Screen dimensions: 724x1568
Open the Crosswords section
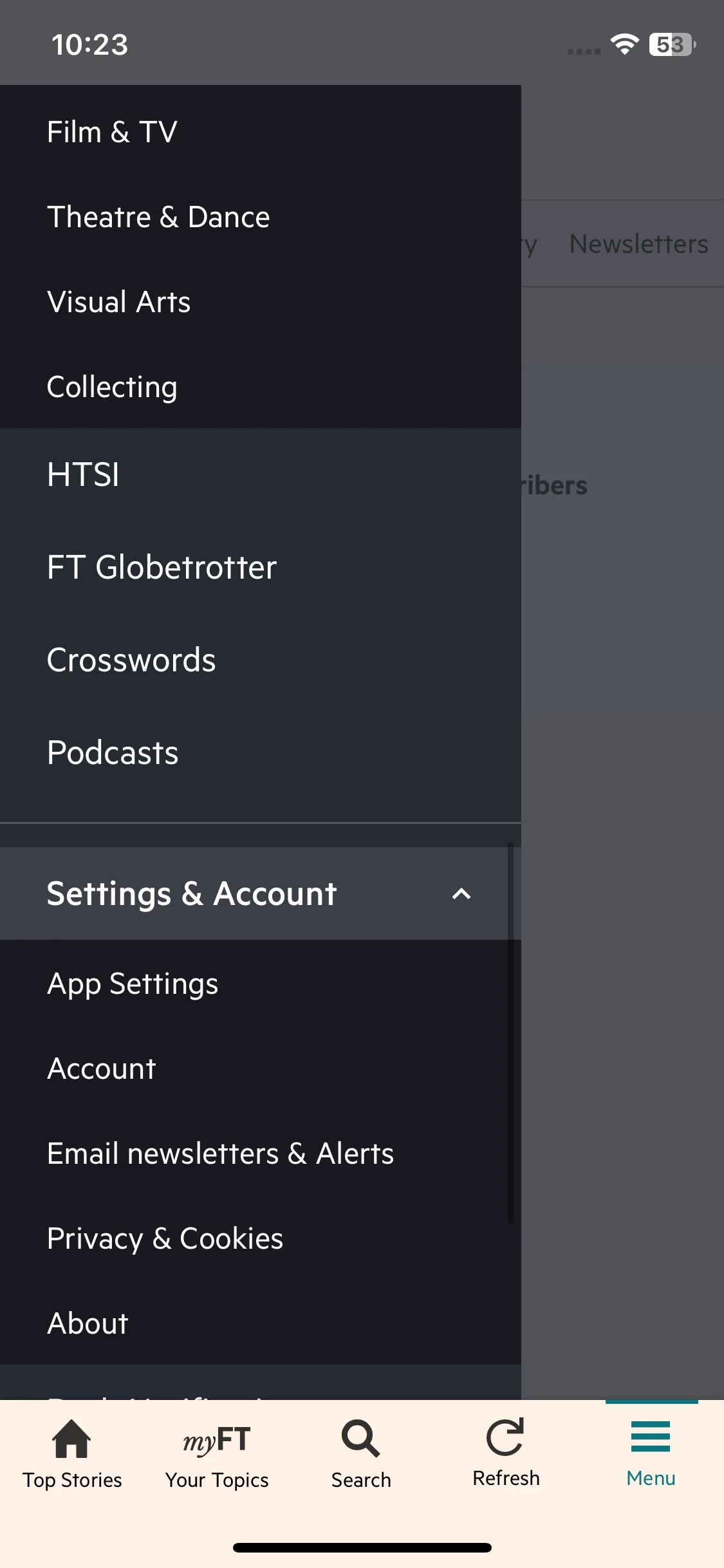pos(260,660)
